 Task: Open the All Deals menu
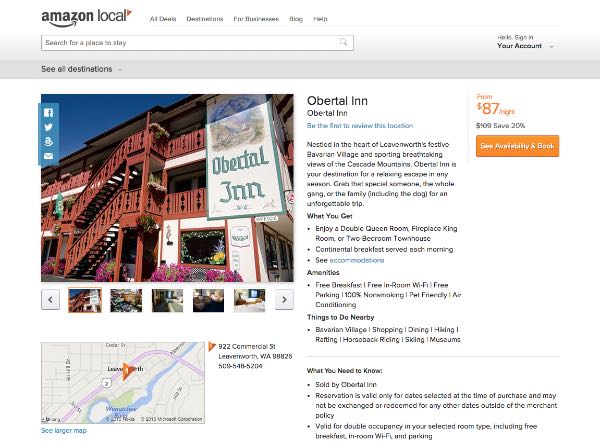163,19
